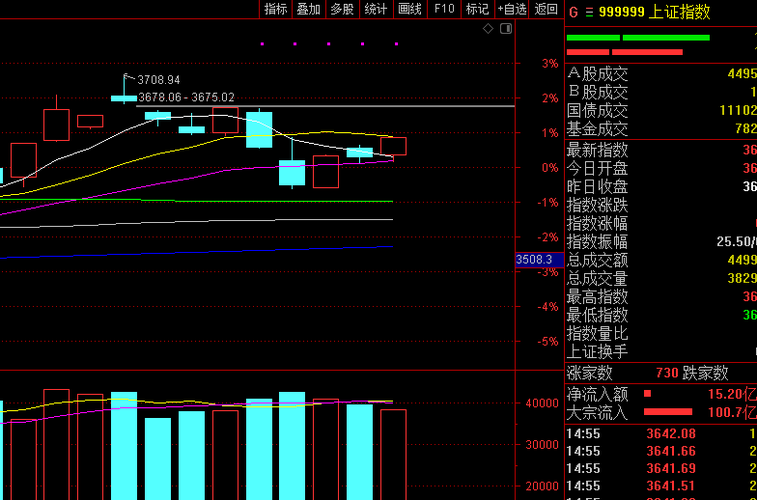The height and width of the screenshot is (500, 757).
Task: Toggle the side panel layout icon
Action: [x=505, y=29]
